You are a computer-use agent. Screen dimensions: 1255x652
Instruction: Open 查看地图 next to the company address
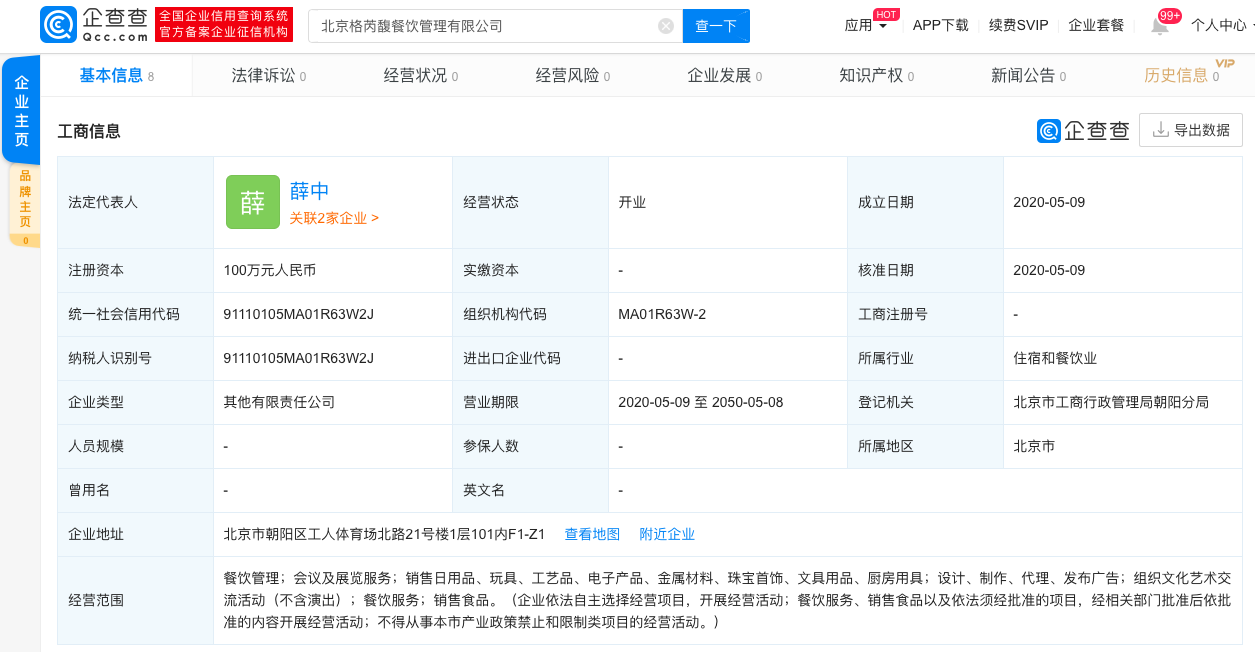pos(593,534)
